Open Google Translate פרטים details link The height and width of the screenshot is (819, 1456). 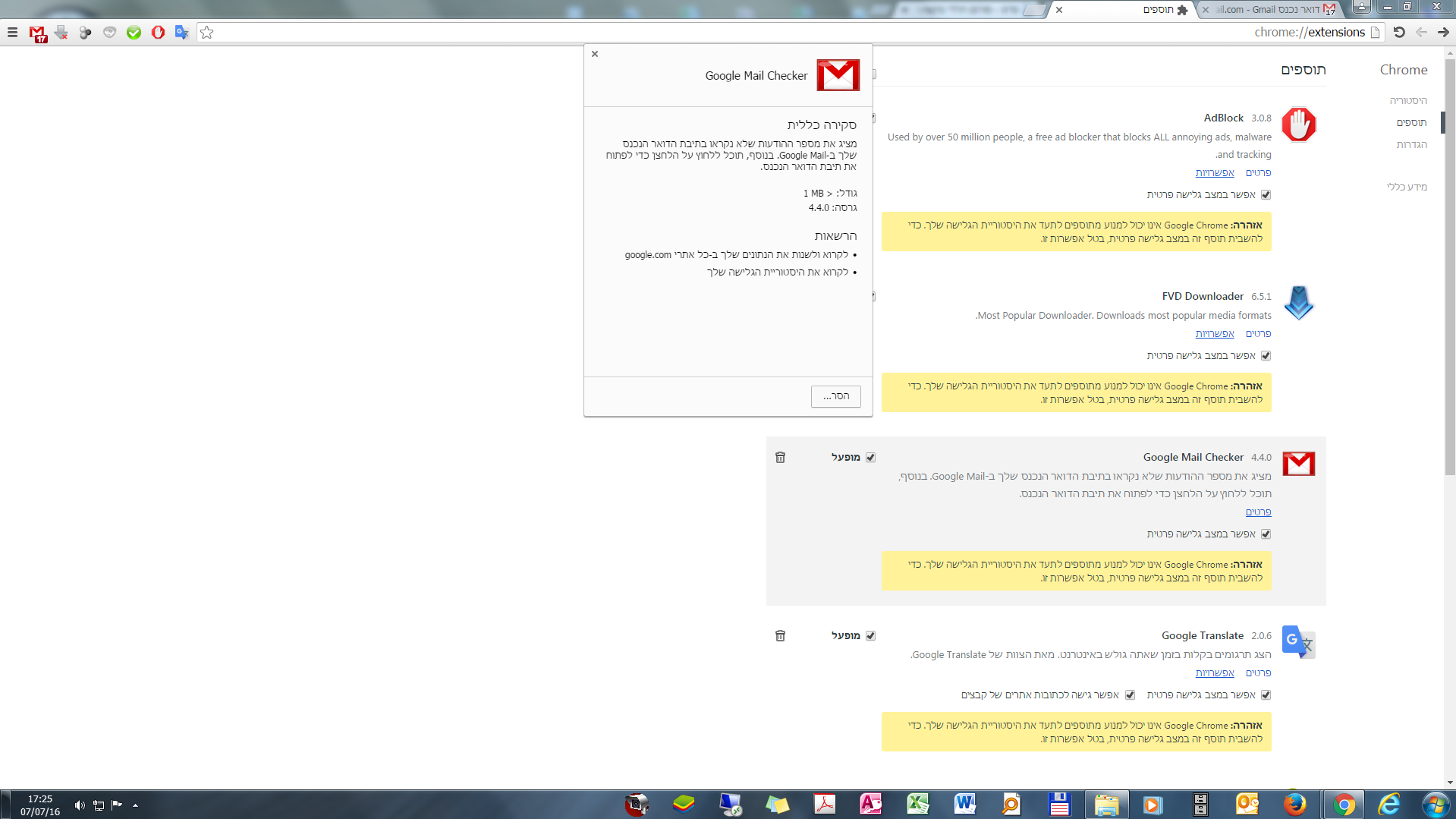coord(1258,673)
